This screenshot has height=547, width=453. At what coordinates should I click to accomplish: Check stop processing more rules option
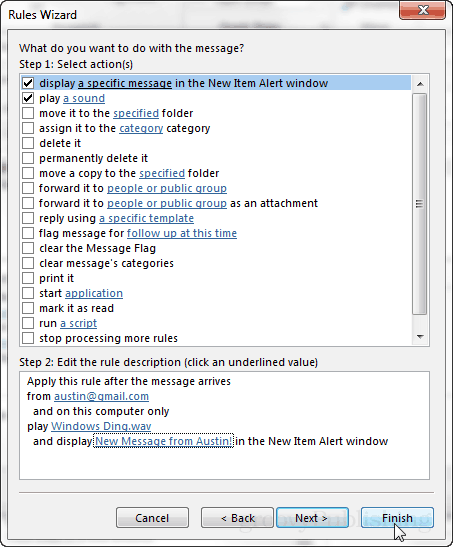[28, 338]
